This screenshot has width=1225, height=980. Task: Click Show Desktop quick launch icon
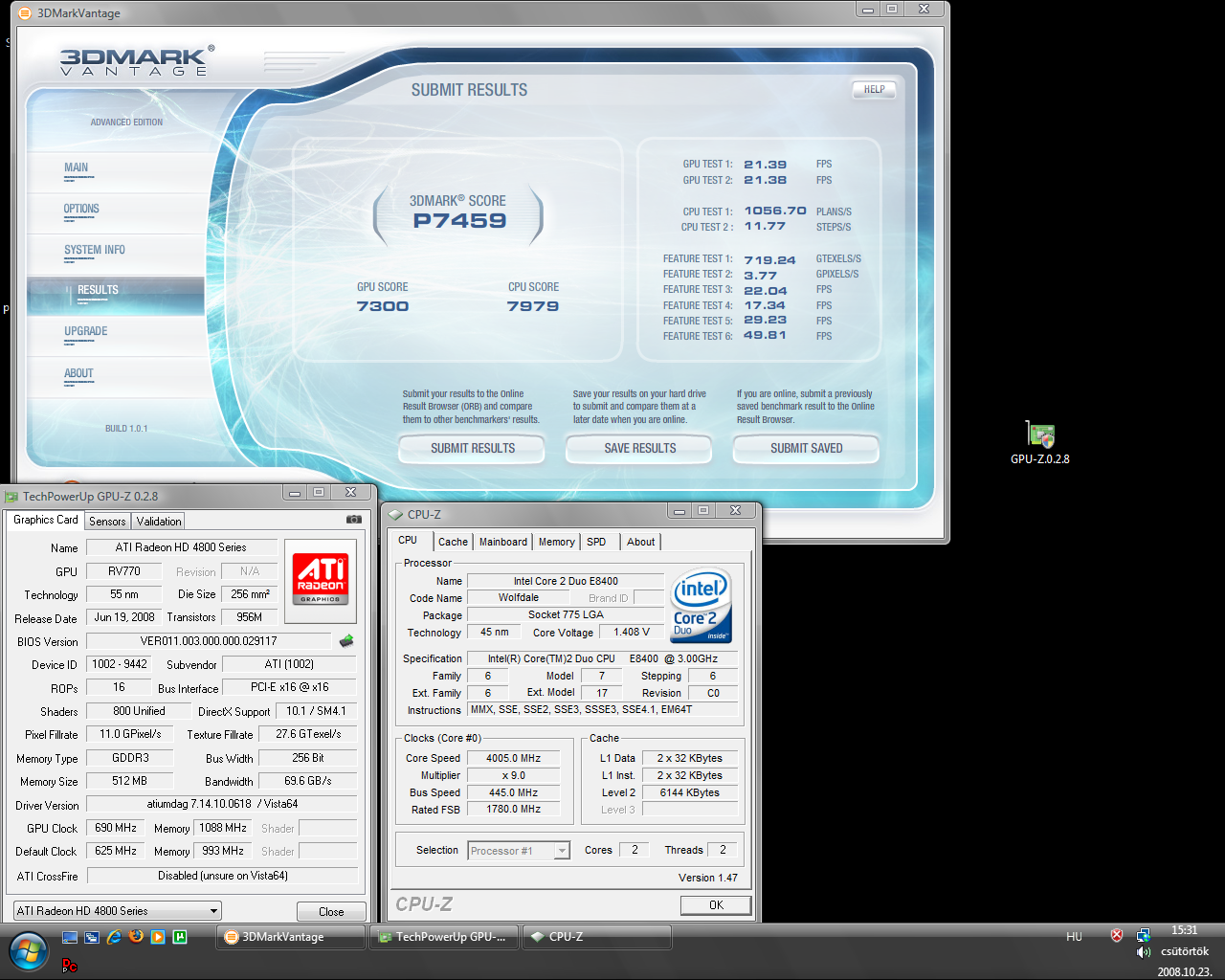(70, 937)
